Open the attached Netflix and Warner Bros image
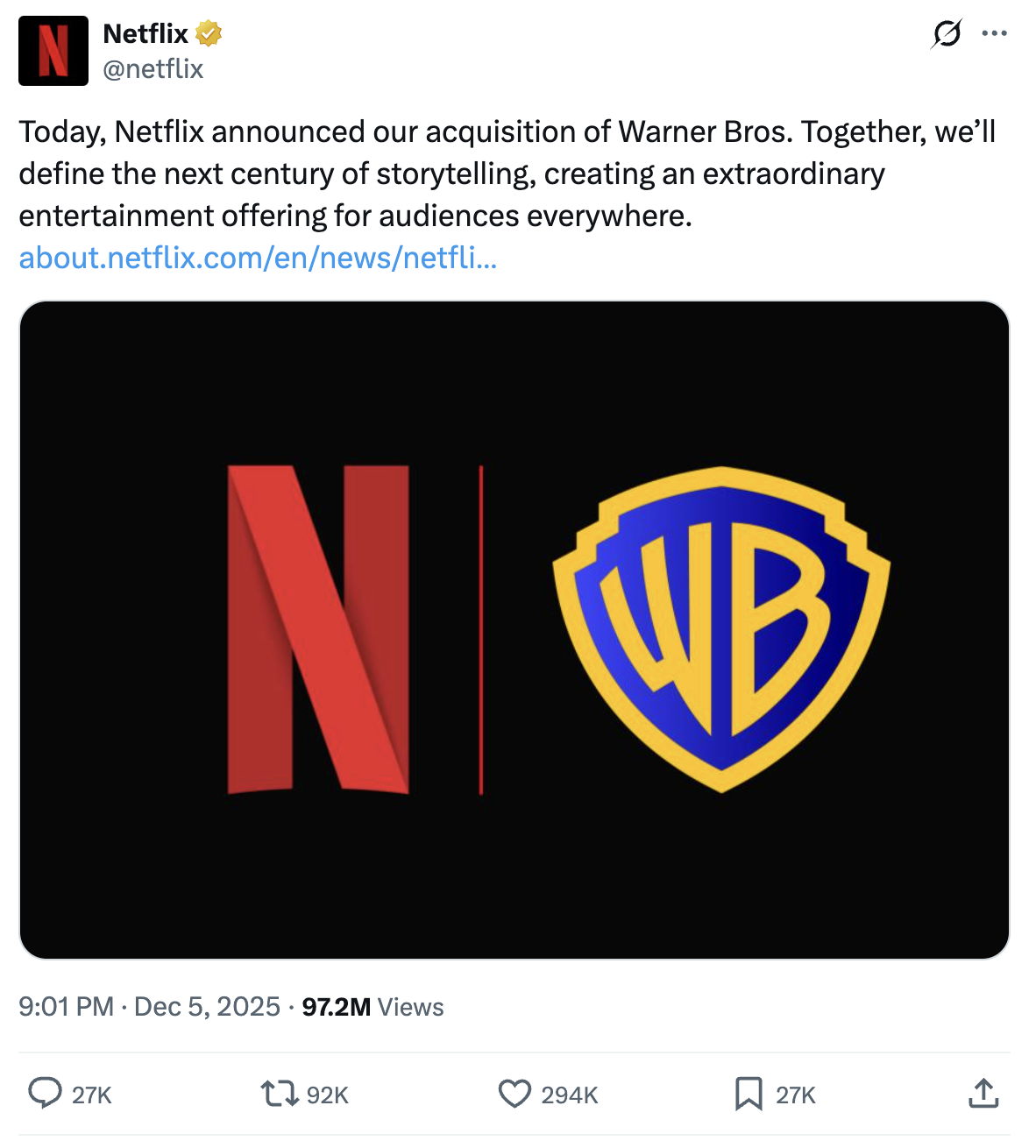Image resolution: width=1036 pixels, height=1148 pixels. [x=516, y=629]
